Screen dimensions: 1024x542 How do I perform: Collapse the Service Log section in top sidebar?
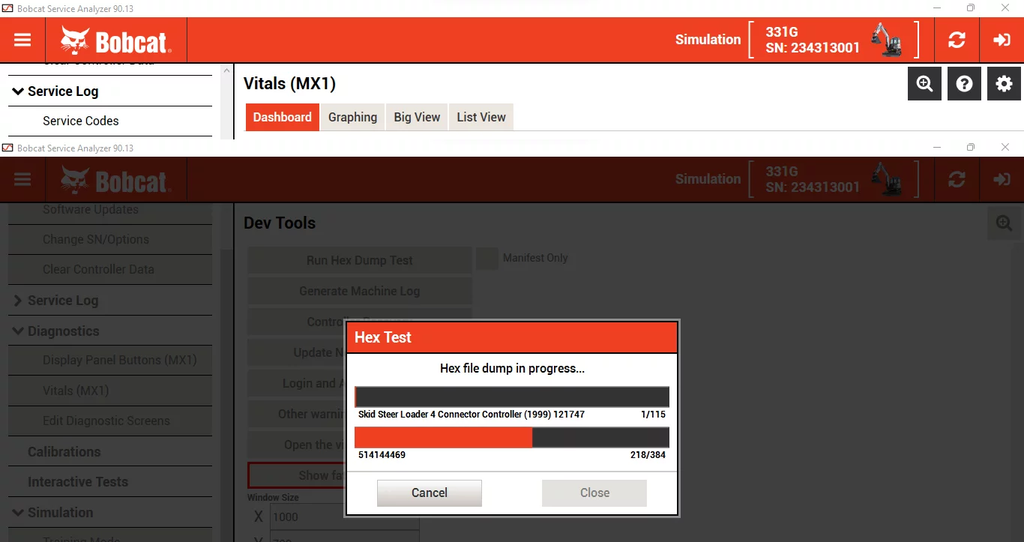18,91
